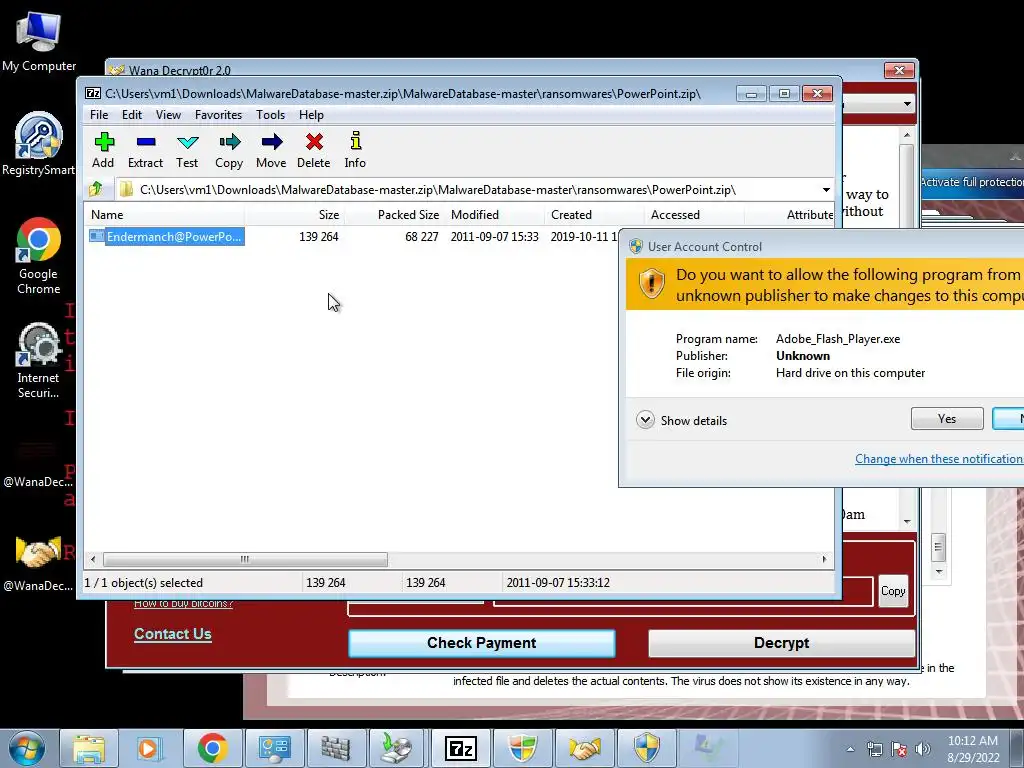Open Windows Media Player from taskbar
This screenshot has width=1024, height=768.
[x=150, y=748]
